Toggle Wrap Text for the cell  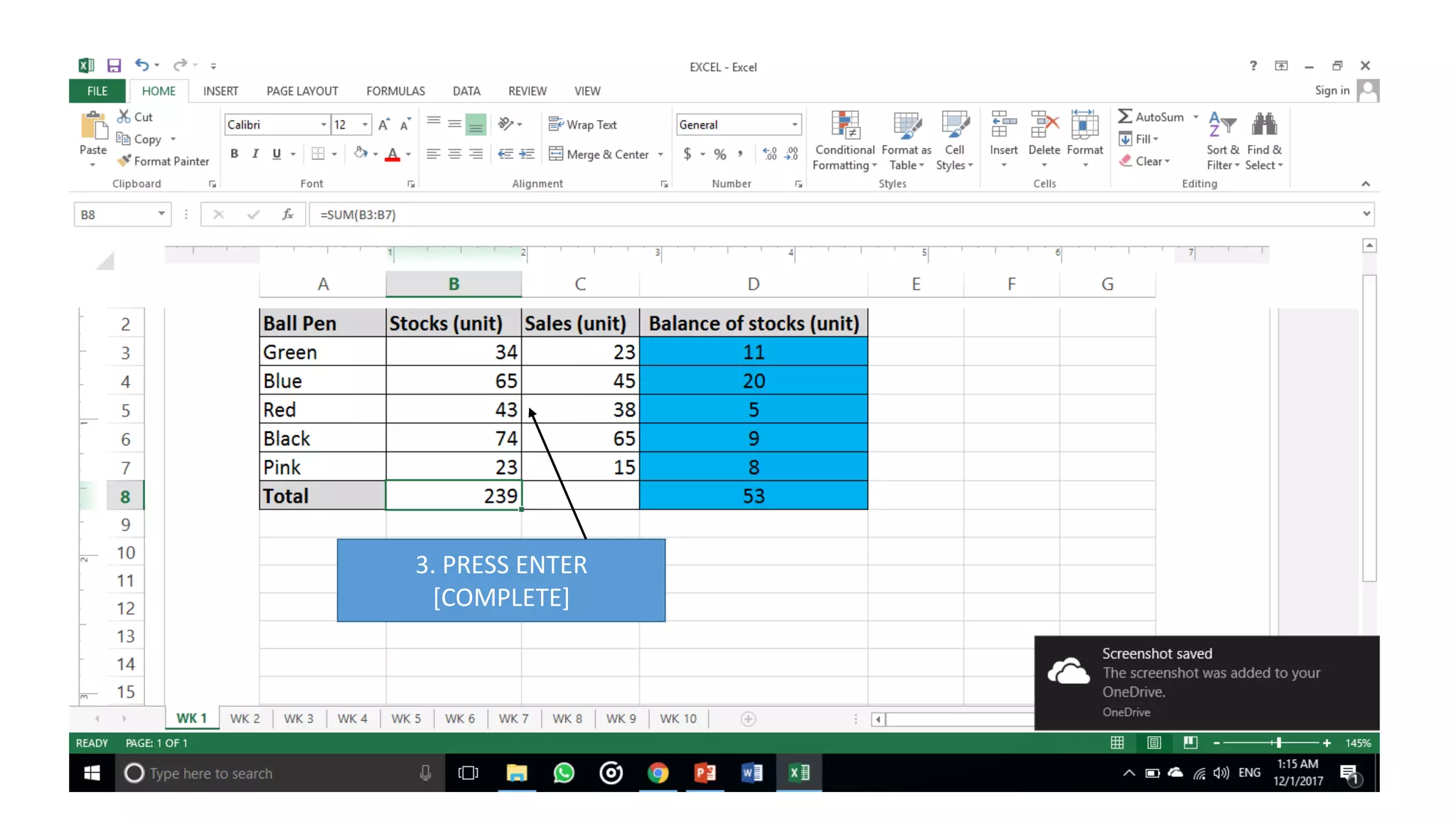(582, 124)
